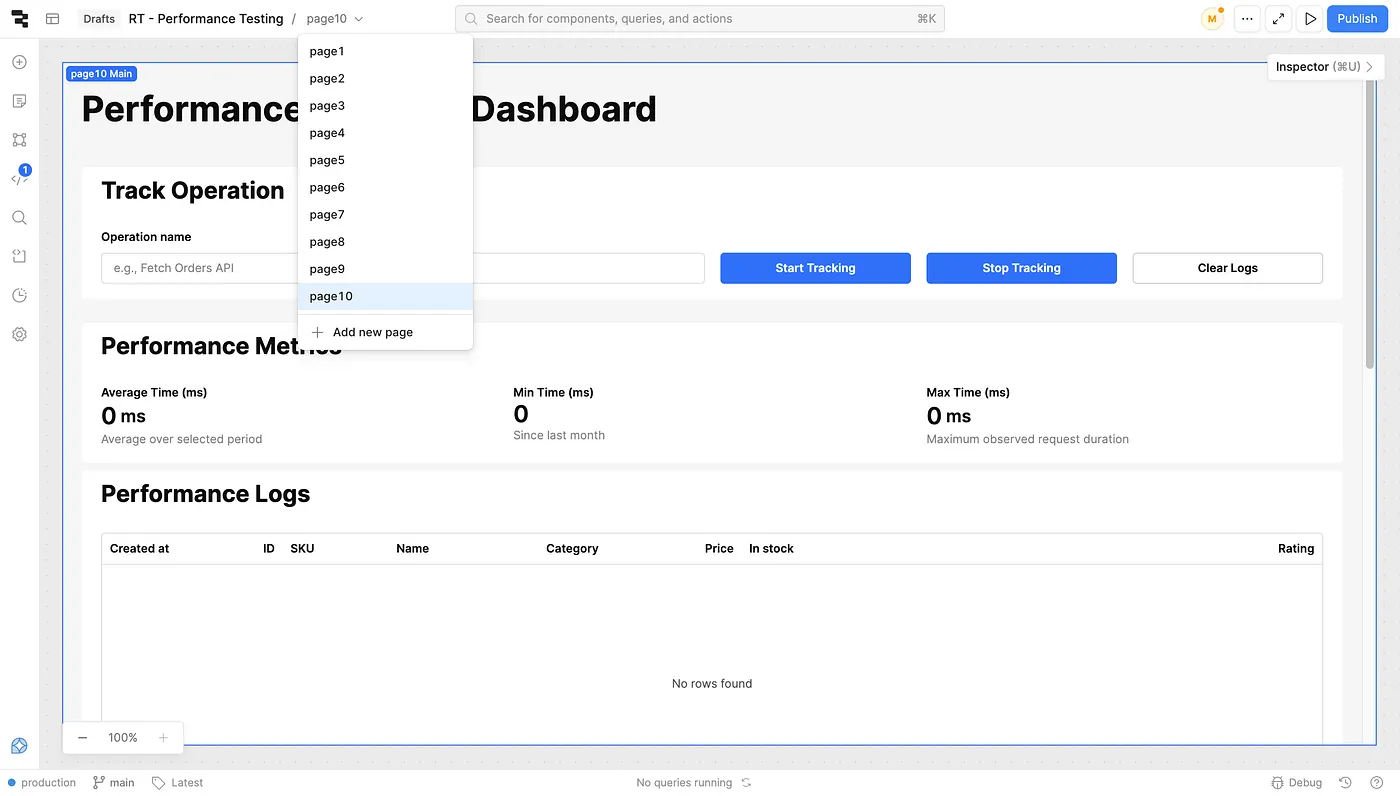Select the page10 Main frame label
1400x796 pixels.
(101, 74)
